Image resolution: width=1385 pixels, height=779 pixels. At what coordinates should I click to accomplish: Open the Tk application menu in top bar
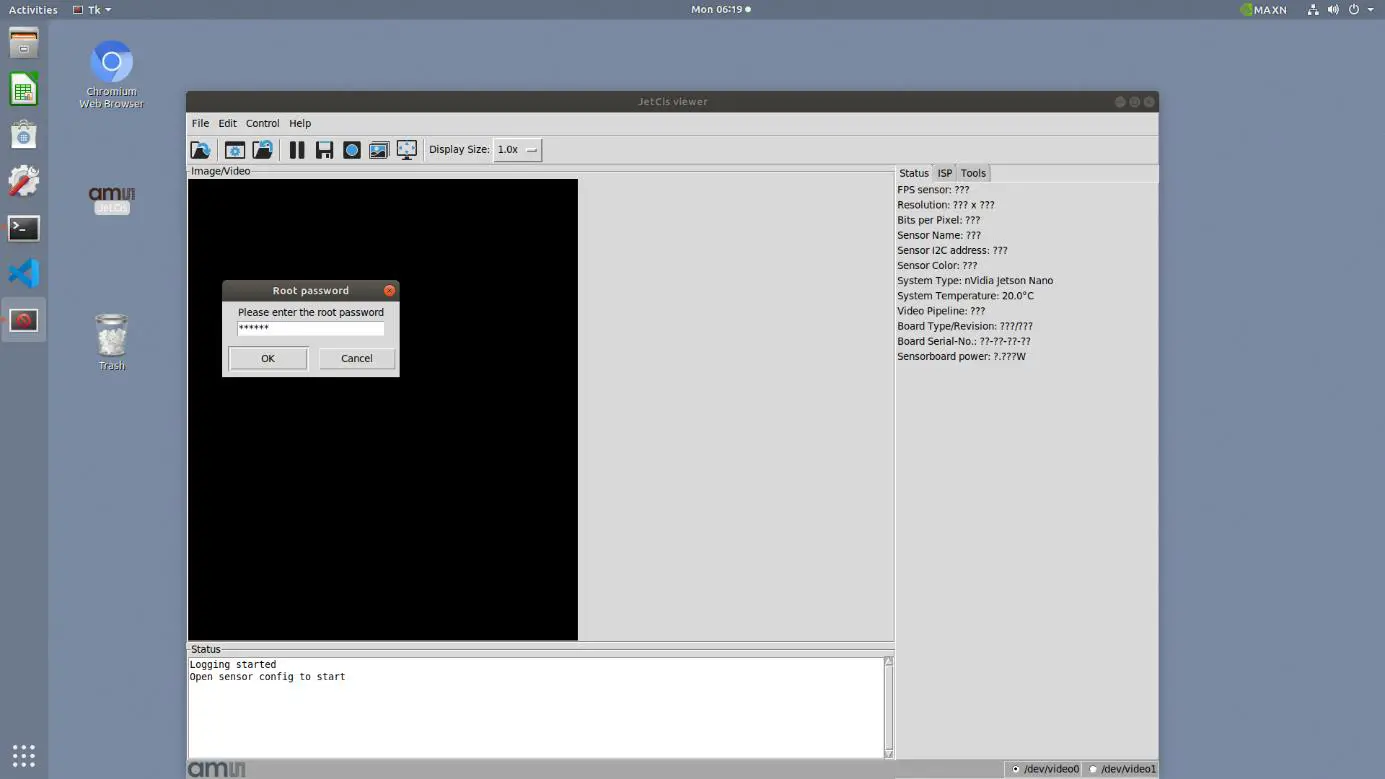click(92, 10)
